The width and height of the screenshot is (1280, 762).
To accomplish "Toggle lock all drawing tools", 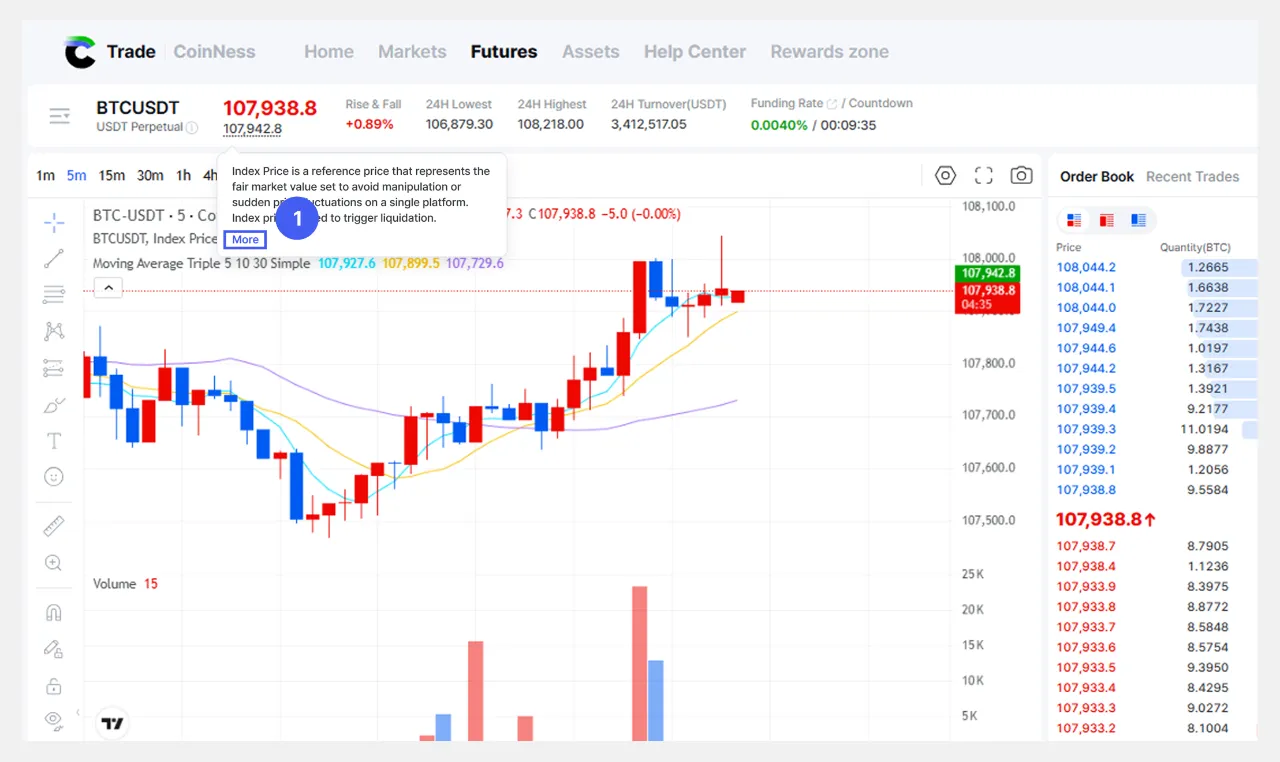I will click(54, 685).
